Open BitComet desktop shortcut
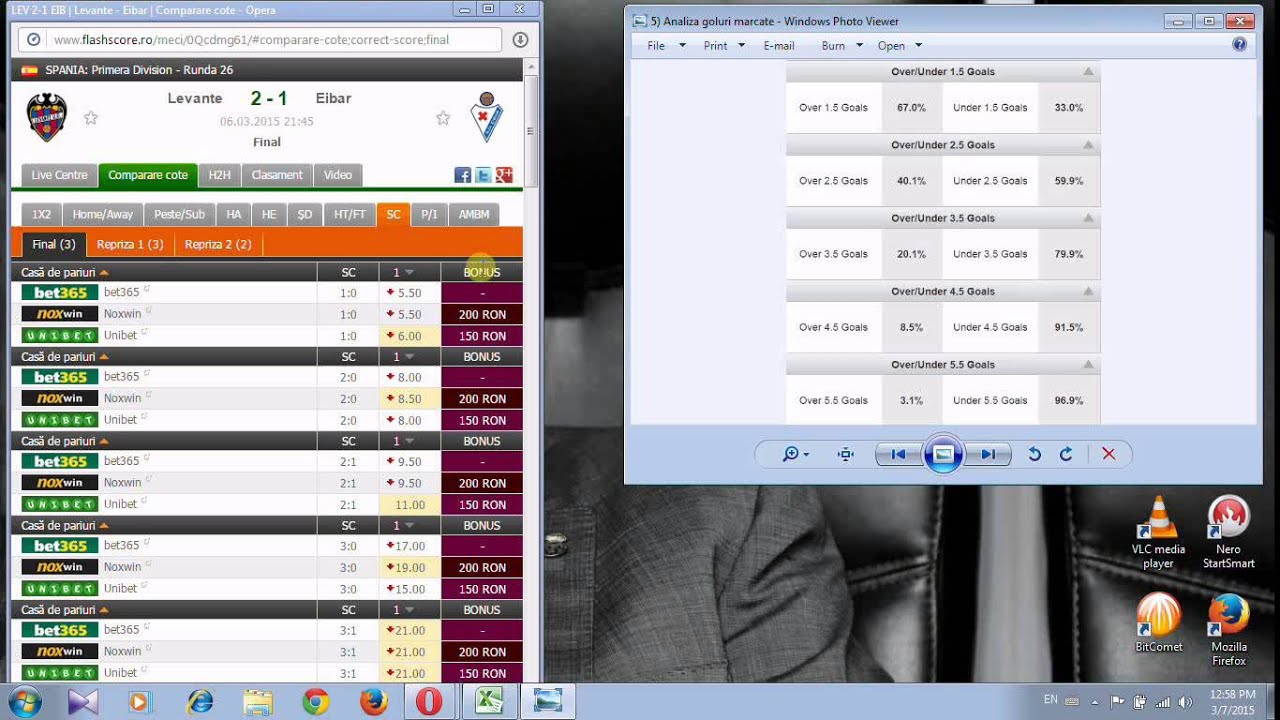 pyautogui.click(x=1158, y=623)
